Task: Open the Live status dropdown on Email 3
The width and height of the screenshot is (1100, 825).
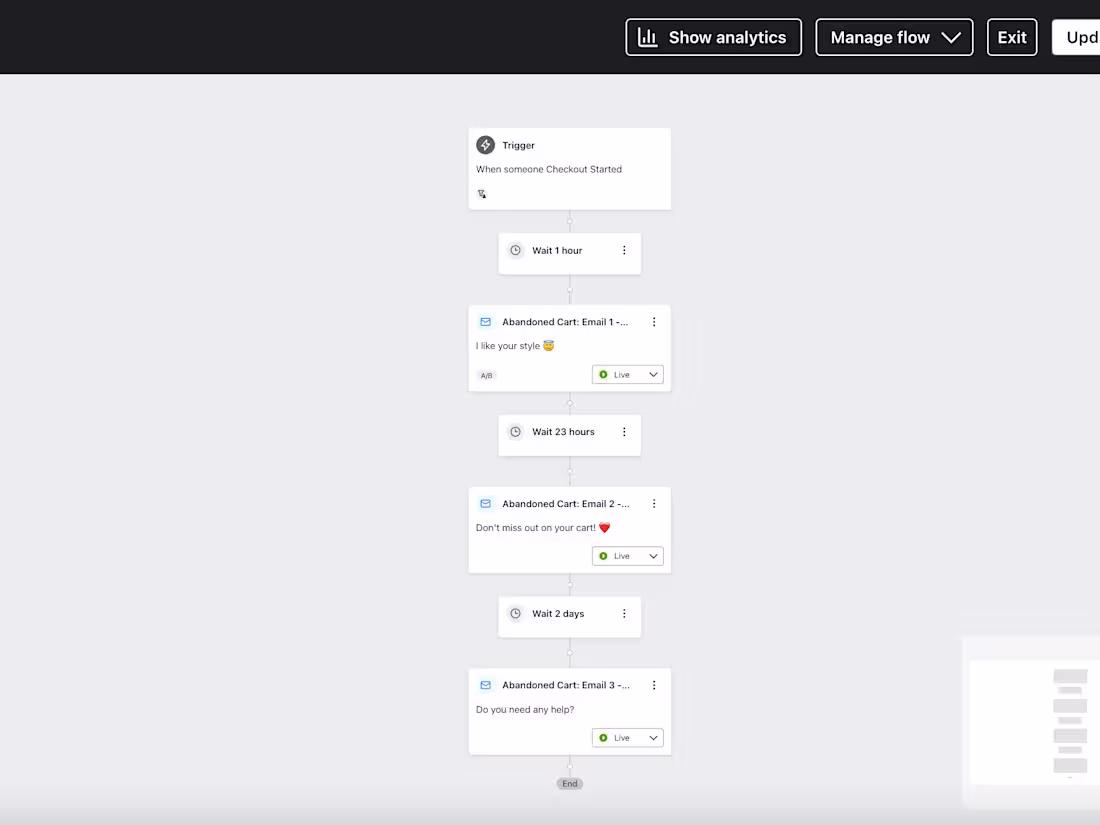Action: point(627,737)
